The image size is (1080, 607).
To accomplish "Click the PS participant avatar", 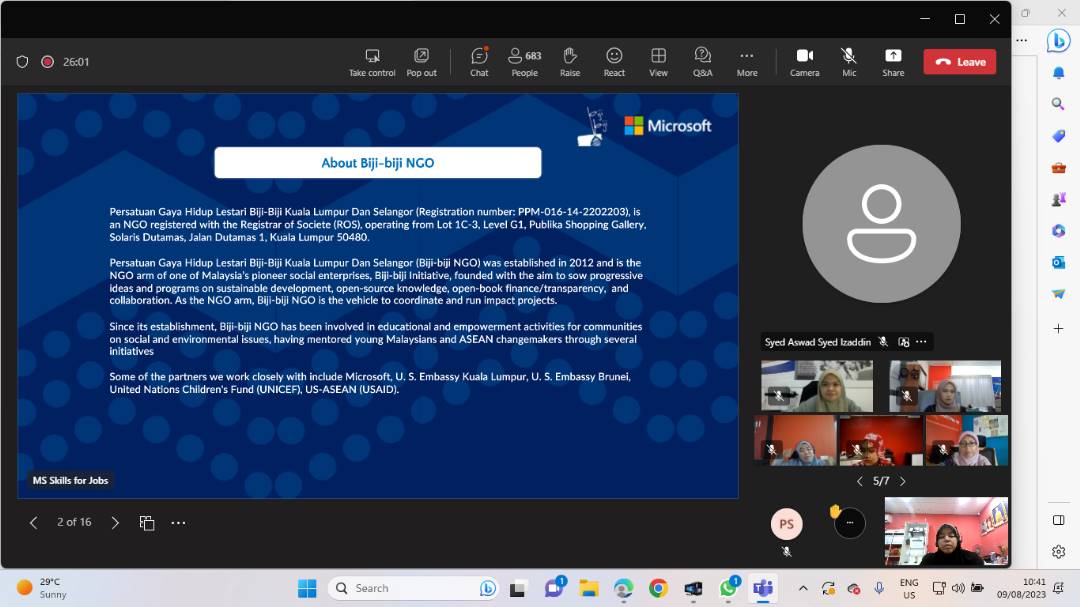I will tap(787, 524).
